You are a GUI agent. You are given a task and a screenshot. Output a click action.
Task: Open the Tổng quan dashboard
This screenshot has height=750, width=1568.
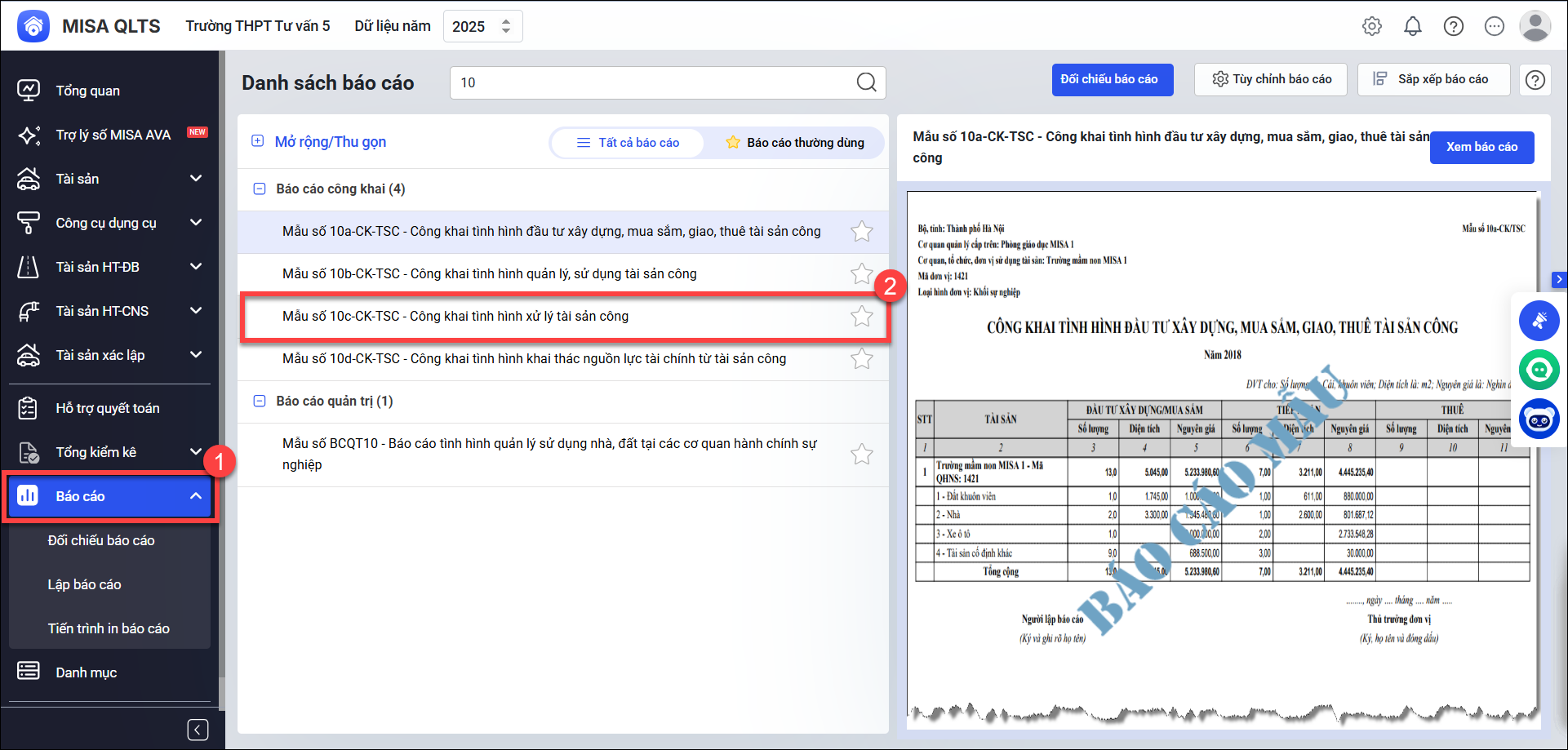pyautogui.click(x=87, y=91)
